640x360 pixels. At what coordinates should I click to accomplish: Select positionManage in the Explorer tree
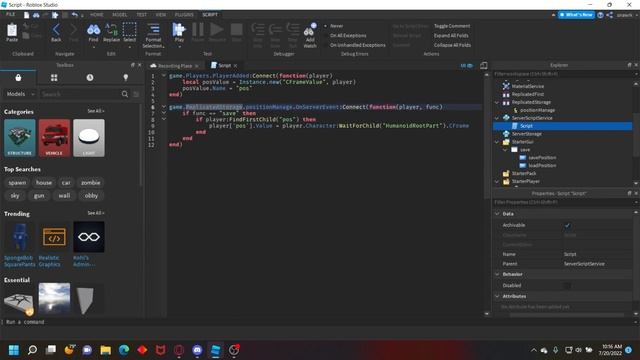(537, 110)
